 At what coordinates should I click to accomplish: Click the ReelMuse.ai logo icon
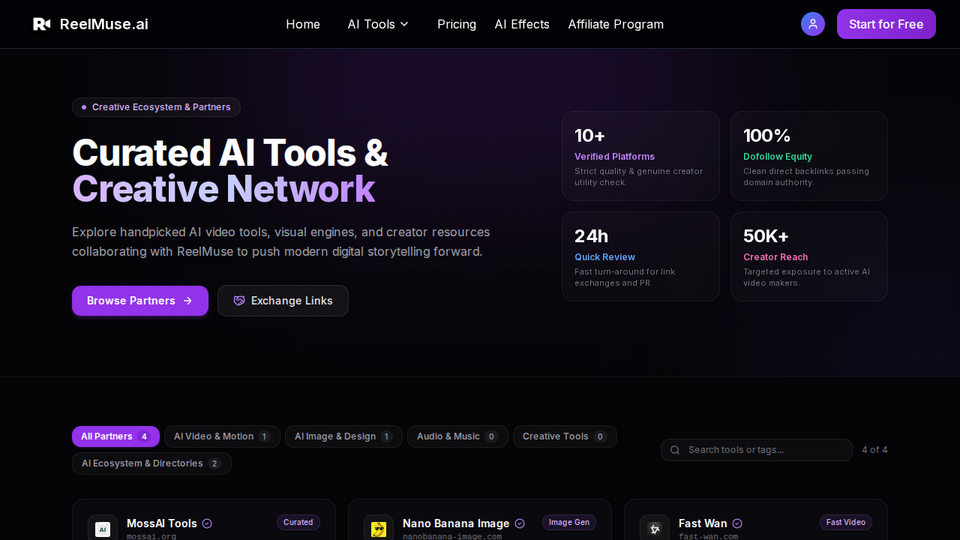point(42,24)
